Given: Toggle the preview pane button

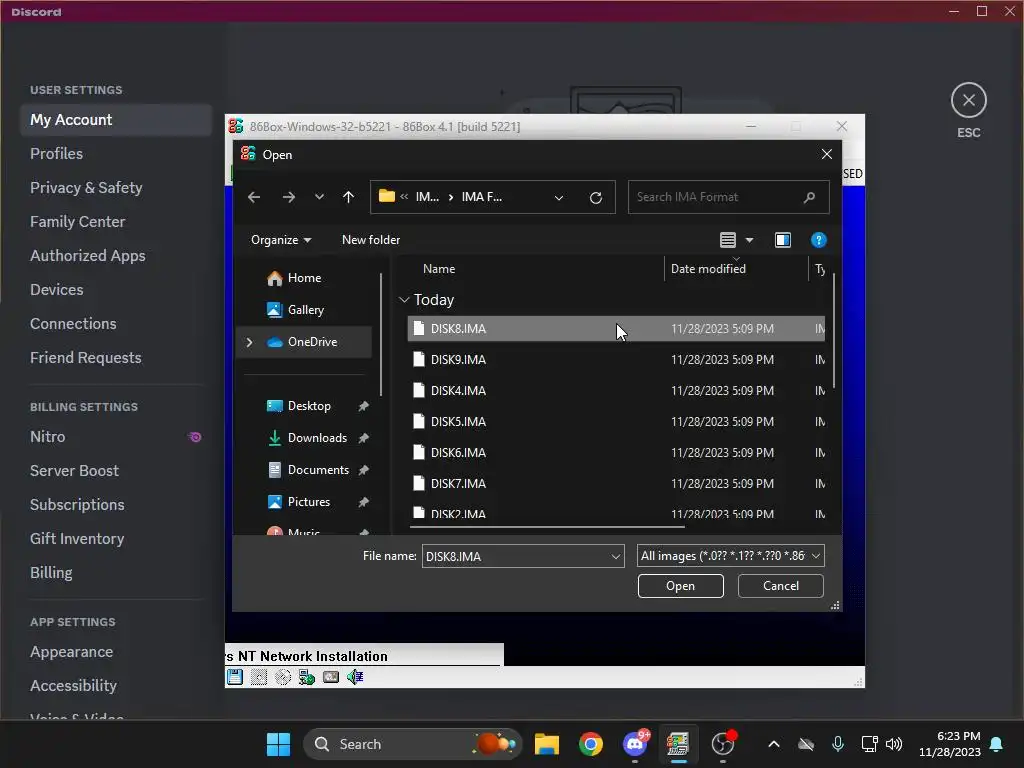Looking at the screenshot, I should tap(782, 240).
